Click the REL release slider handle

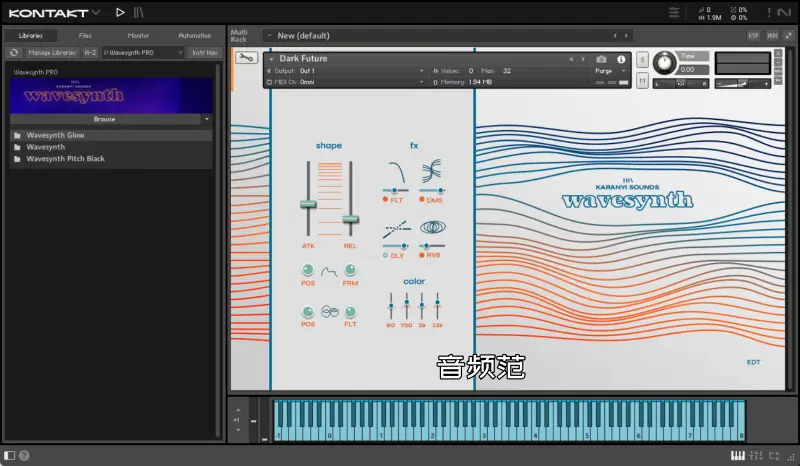coord(350,219)
